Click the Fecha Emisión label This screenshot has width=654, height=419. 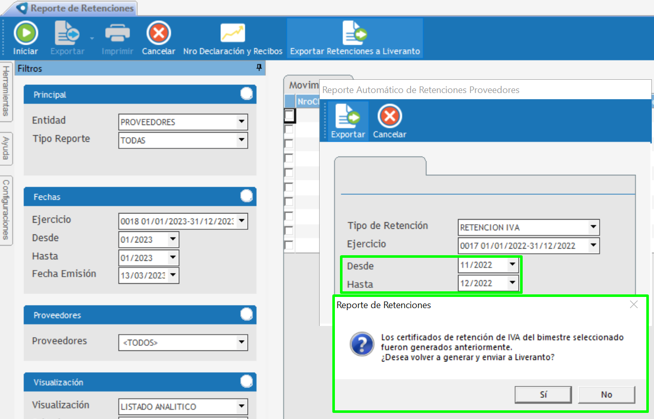pyautogui.click(x=64, y=273)
